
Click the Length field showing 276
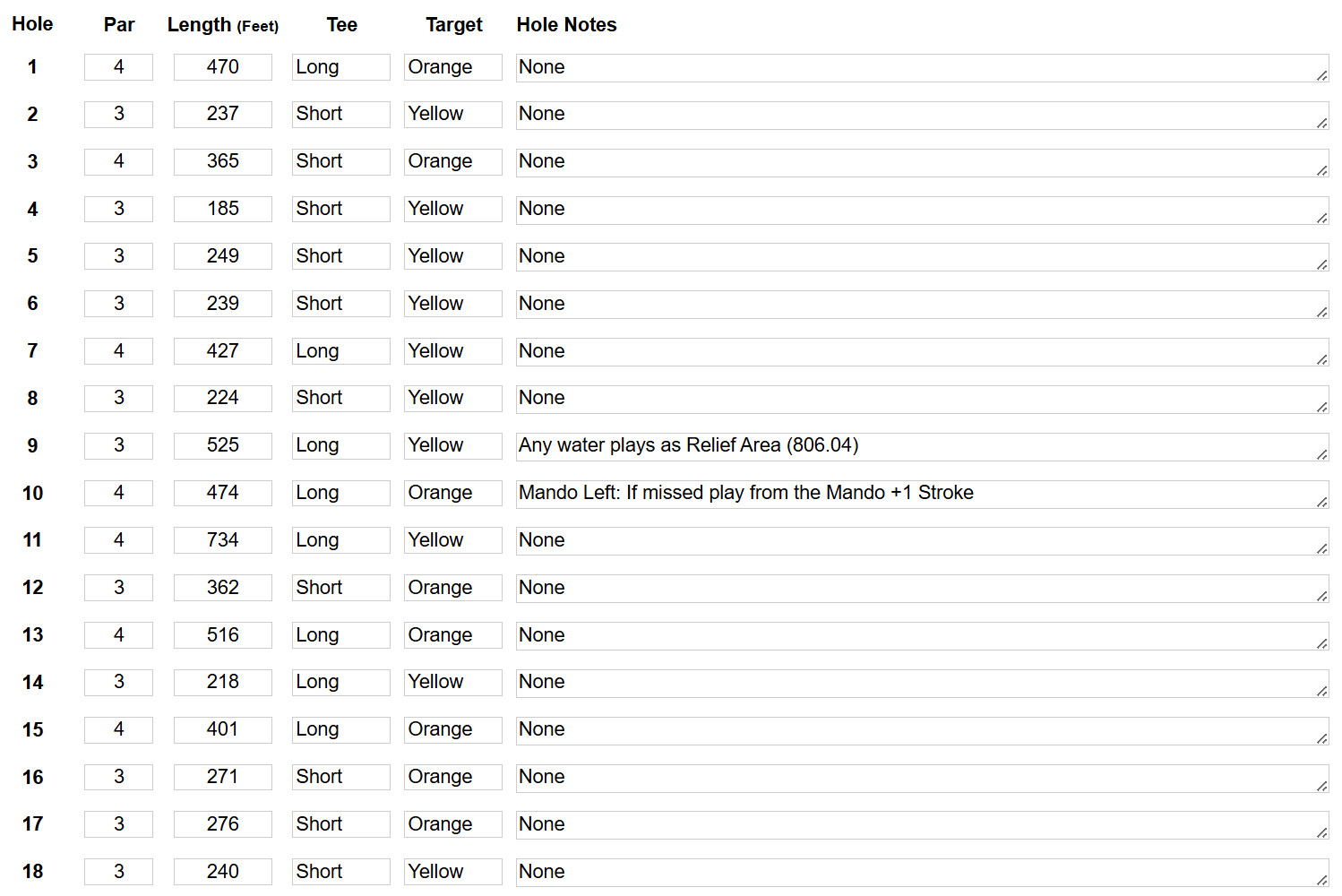pos(222,824)
